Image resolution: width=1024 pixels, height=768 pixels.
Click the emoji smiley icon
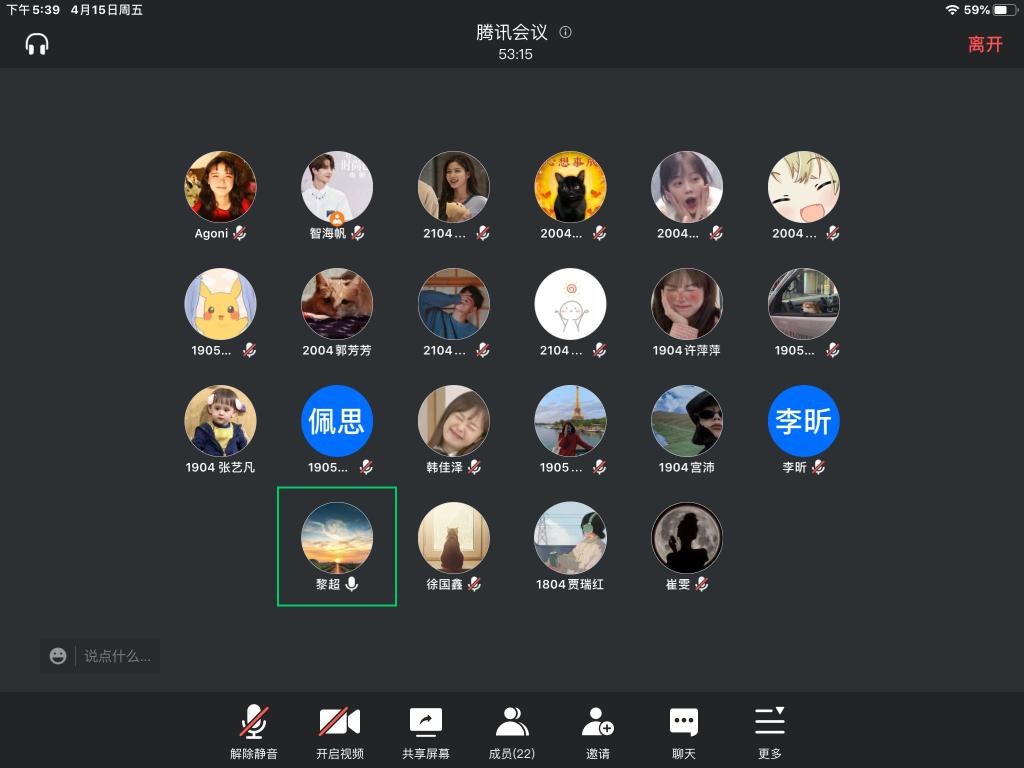coord(58,656)
